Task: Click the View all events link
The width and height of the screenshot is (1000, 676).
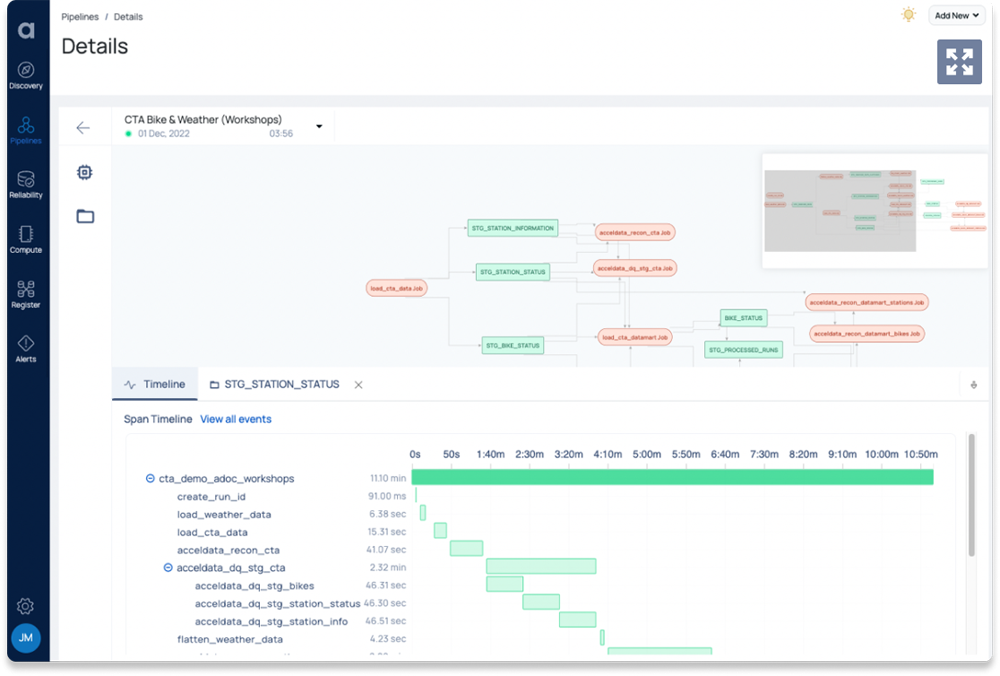Action: point(236,418)
